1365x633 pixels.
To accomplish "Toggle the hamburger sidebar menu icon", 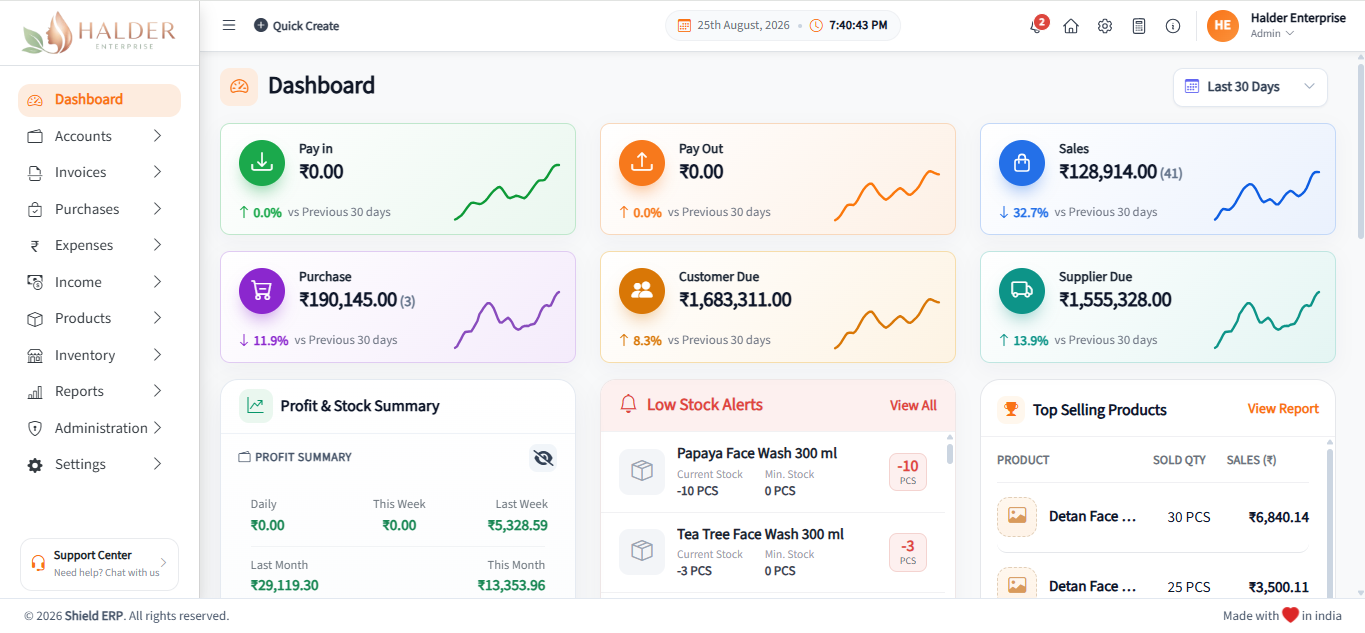I will coord(229,25).
